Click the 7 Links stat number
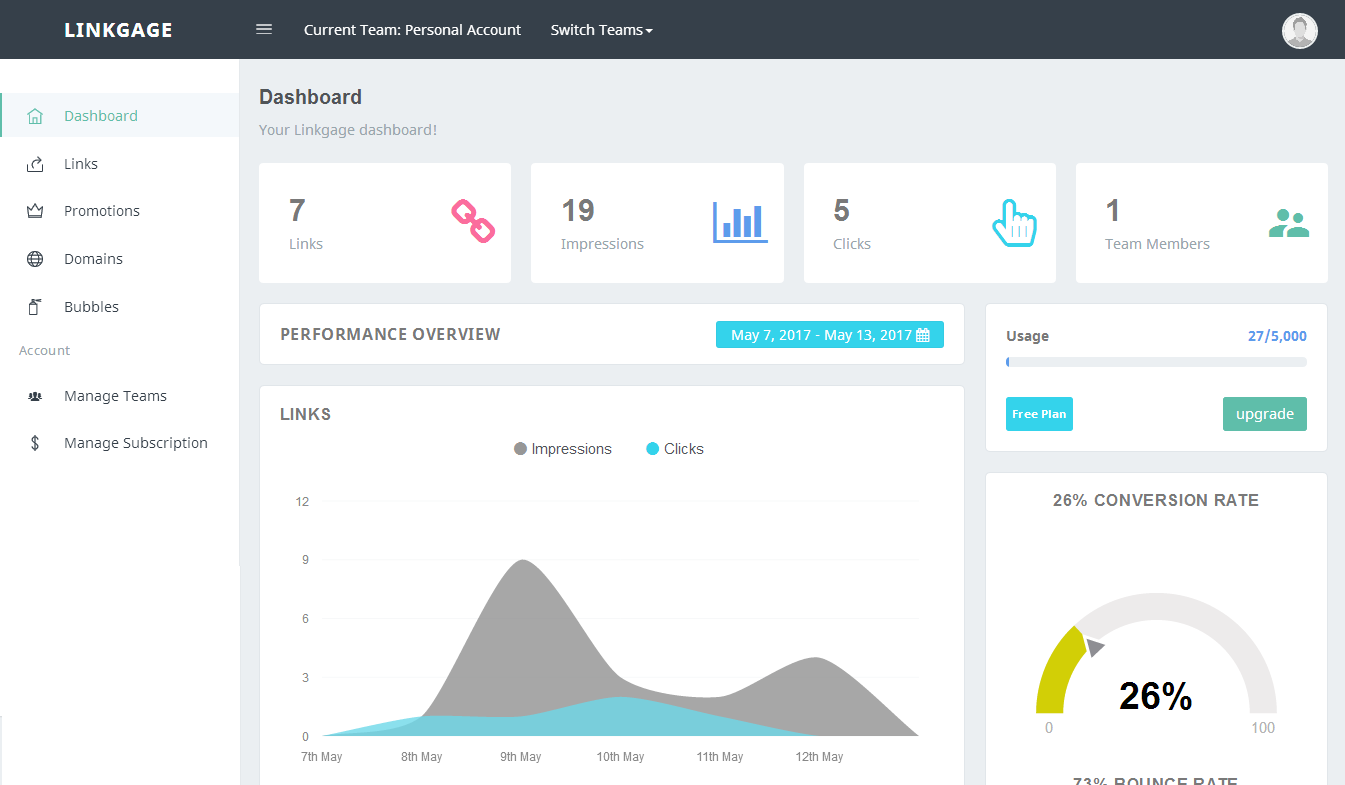This screenshot has width=1345, height=785. pyautogui.click(x=297, y=211)
